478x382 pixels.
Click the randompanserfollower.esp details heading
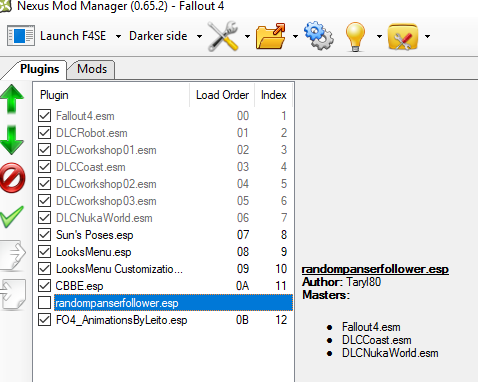[x=375, y=269]
